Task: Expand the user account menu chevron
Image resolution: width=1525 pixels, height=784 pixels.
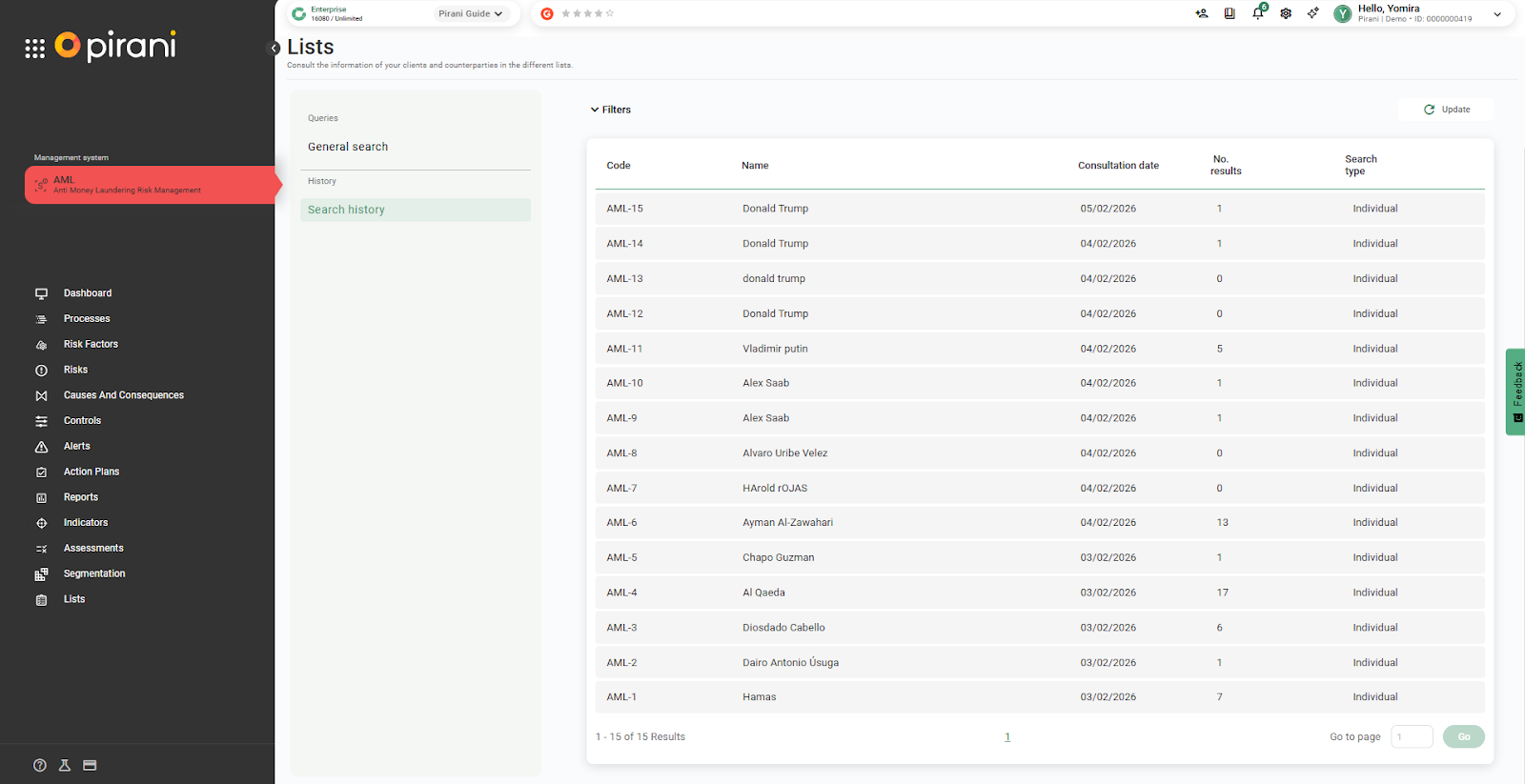Action: [x=1497, y=14]
